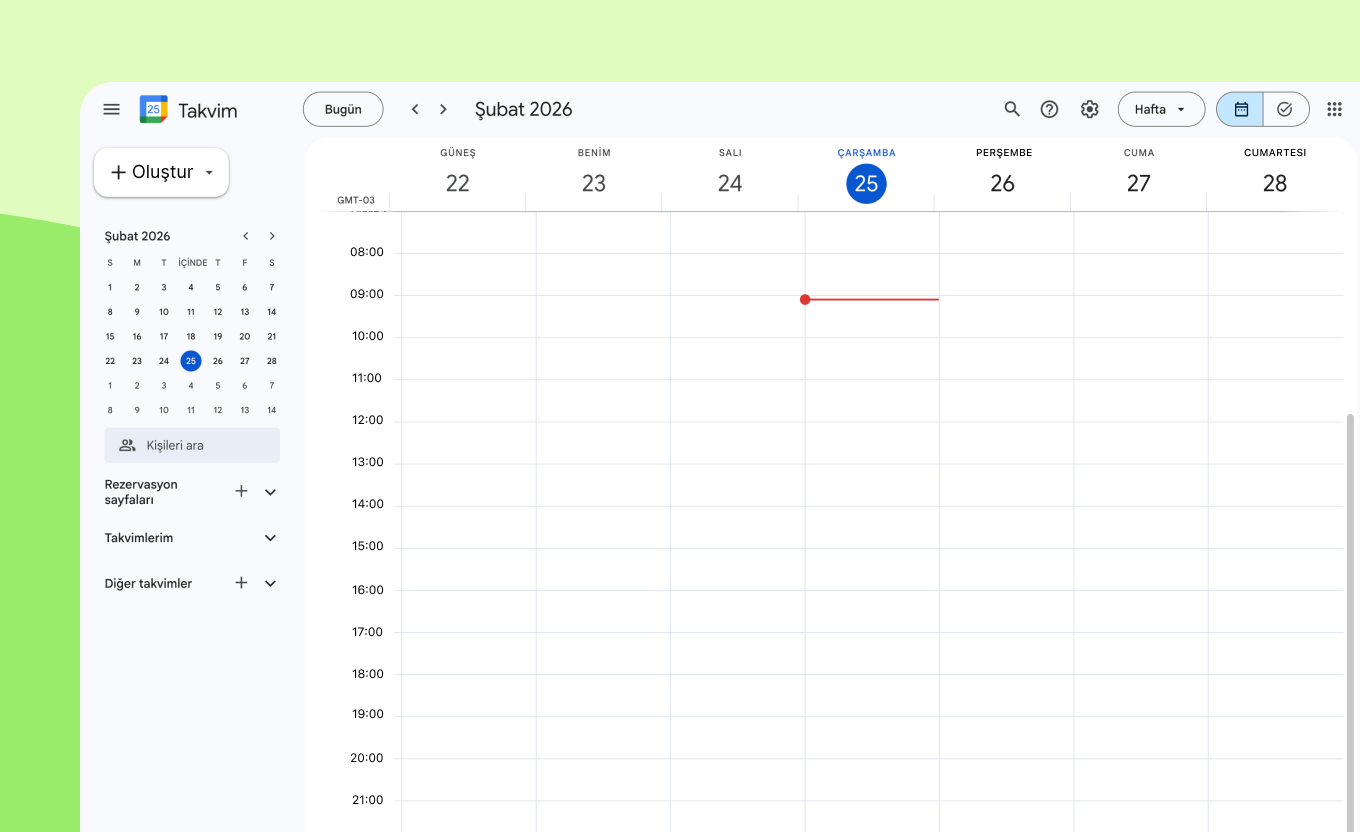Image resolution: width=1360 pixels, height=832 pixels.
Task: Expand the Takvimlerim section
Action: [270, 538]
